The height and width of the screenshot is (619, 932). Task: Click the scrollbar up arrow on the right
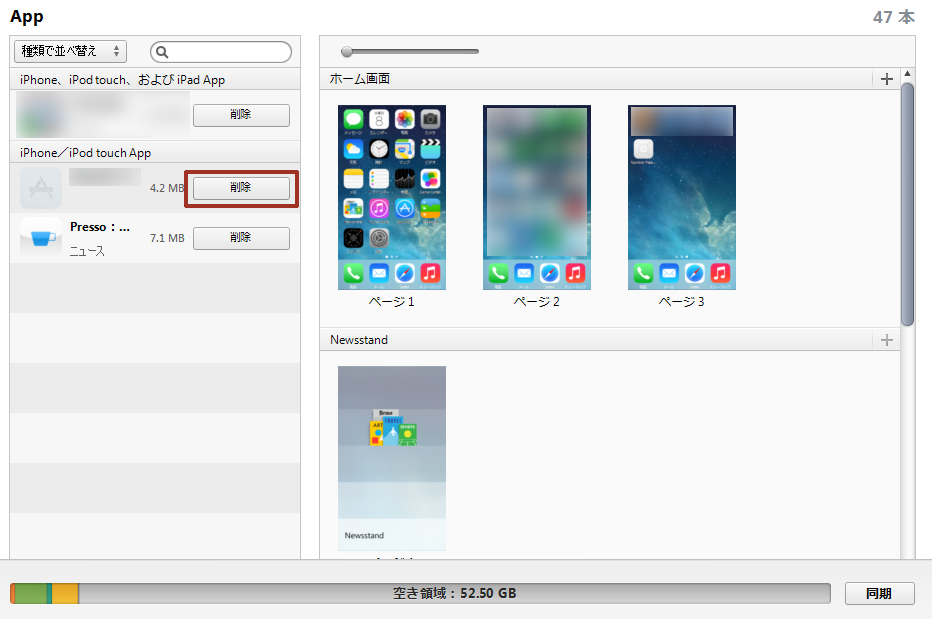click(908, 73)
